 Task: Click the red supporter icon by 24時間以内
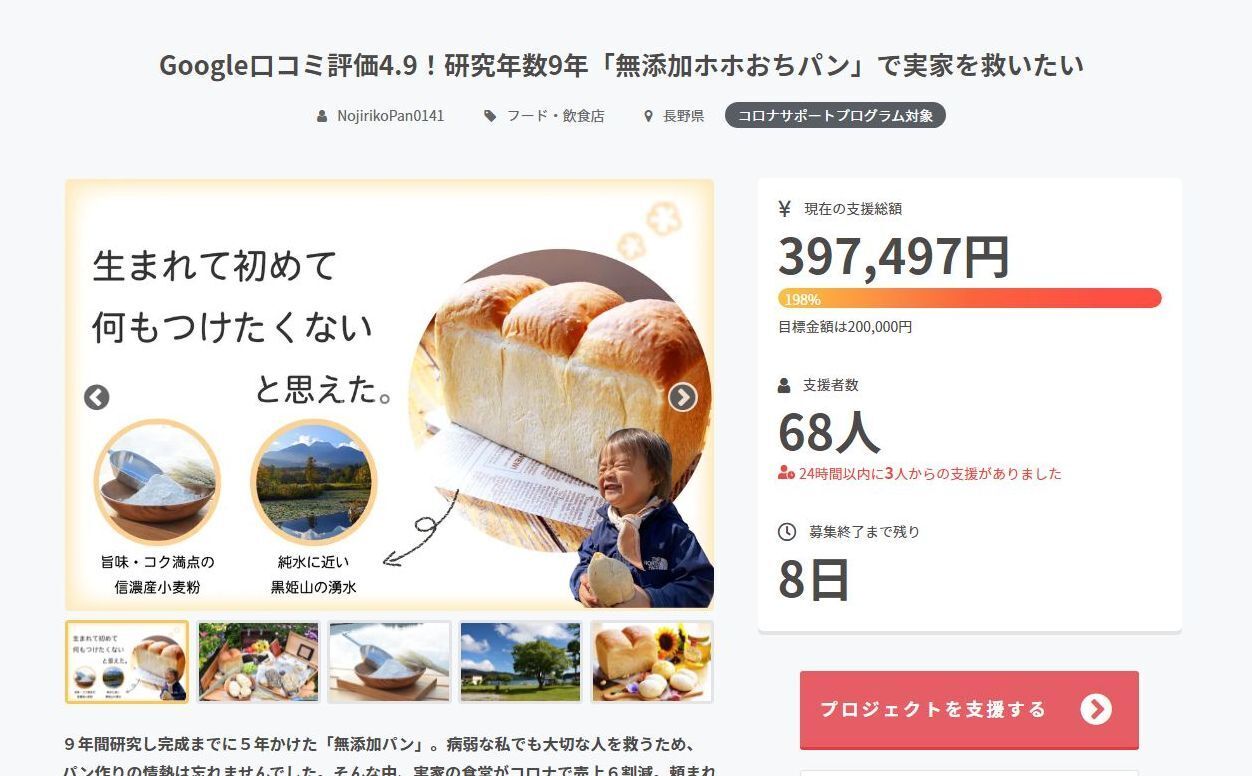point(786,473)
